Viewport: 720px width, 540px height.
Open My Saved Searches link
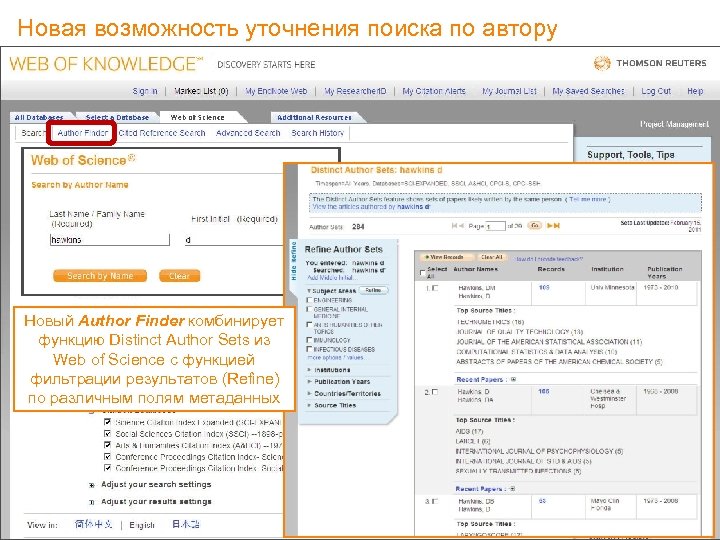click(x=588, y=91)
